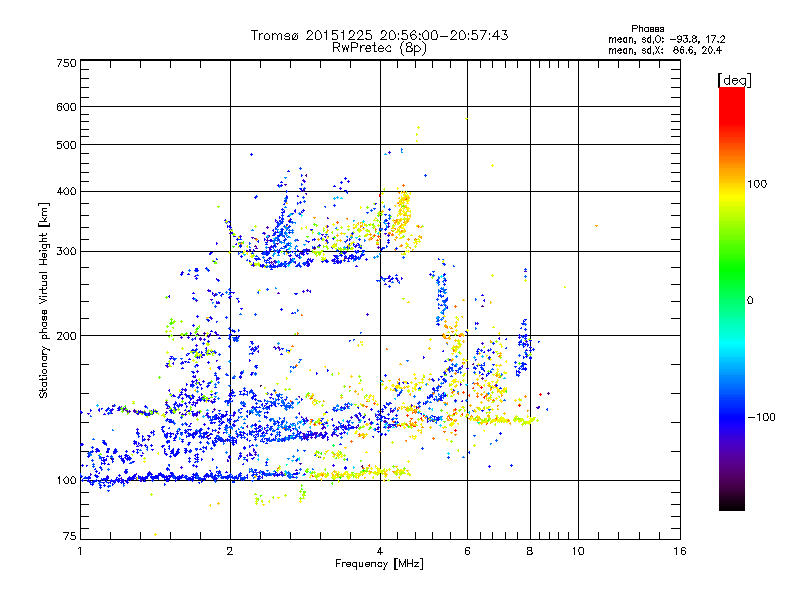Click the 100 y-axis tick label
This screenshot has width=800, height=600.
coord(66,481)
